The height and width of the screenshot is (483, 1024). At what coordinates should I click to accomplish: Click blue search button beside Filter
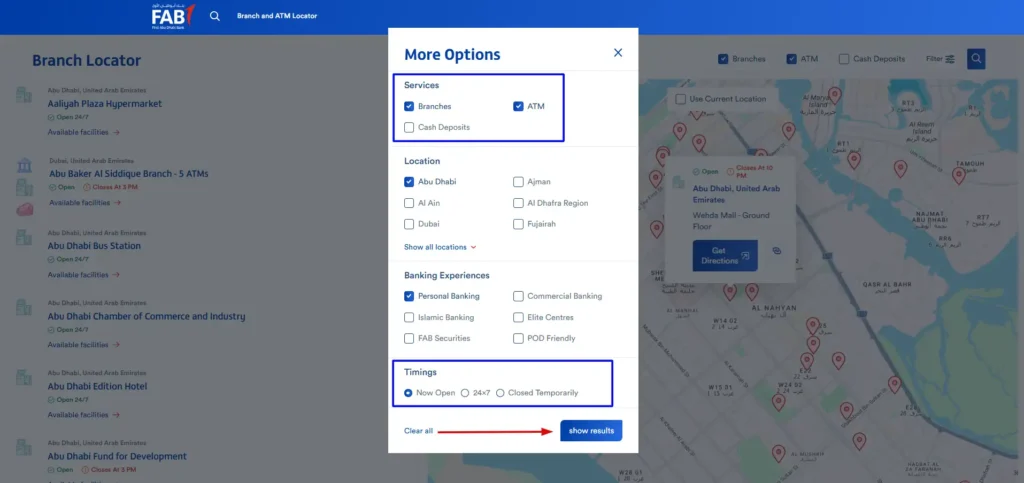pyautogui.click(x=976, y=59)
